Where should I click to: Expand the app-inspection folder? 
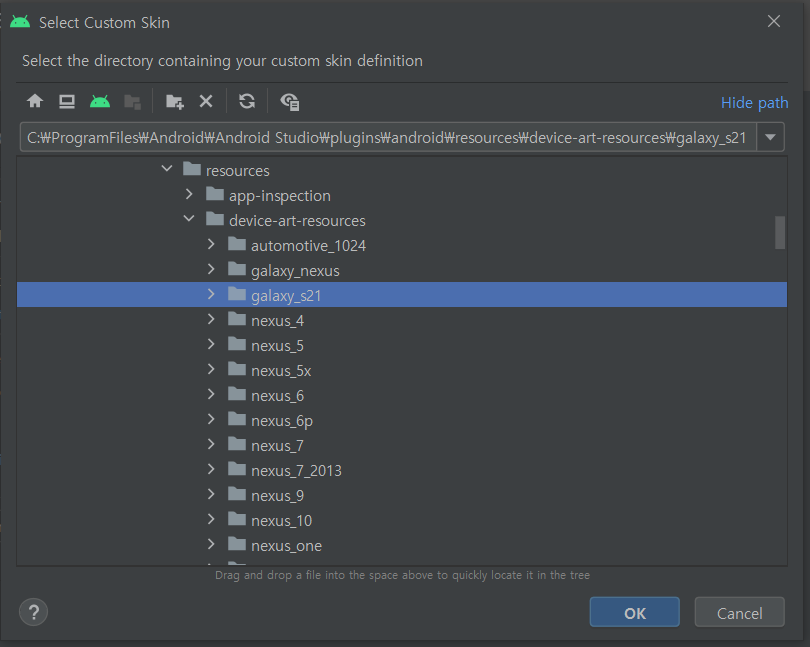[189, 194]
